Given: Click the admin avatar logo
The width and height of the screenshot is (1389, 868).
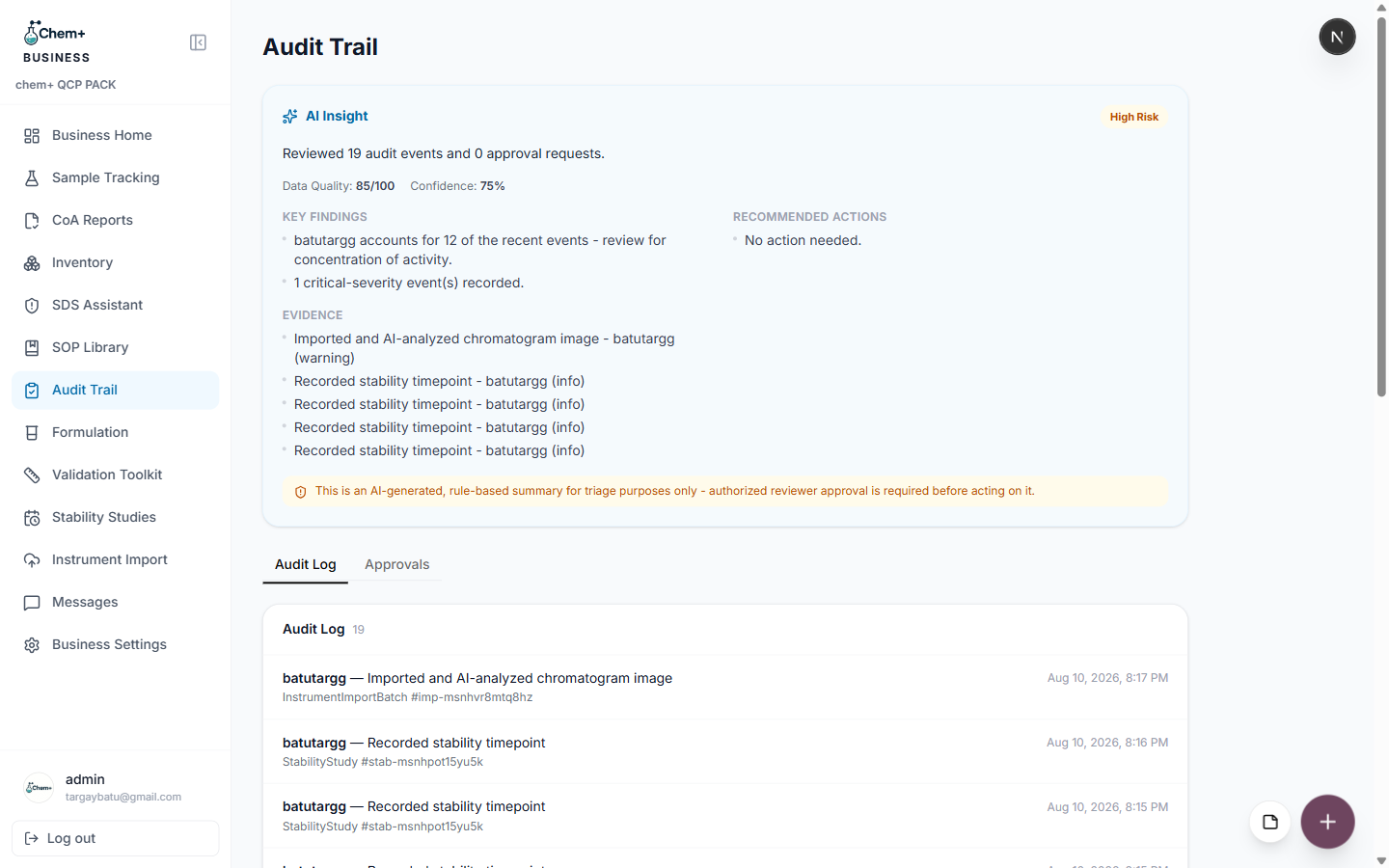Looking at the screenshot, I should (39, 788).
